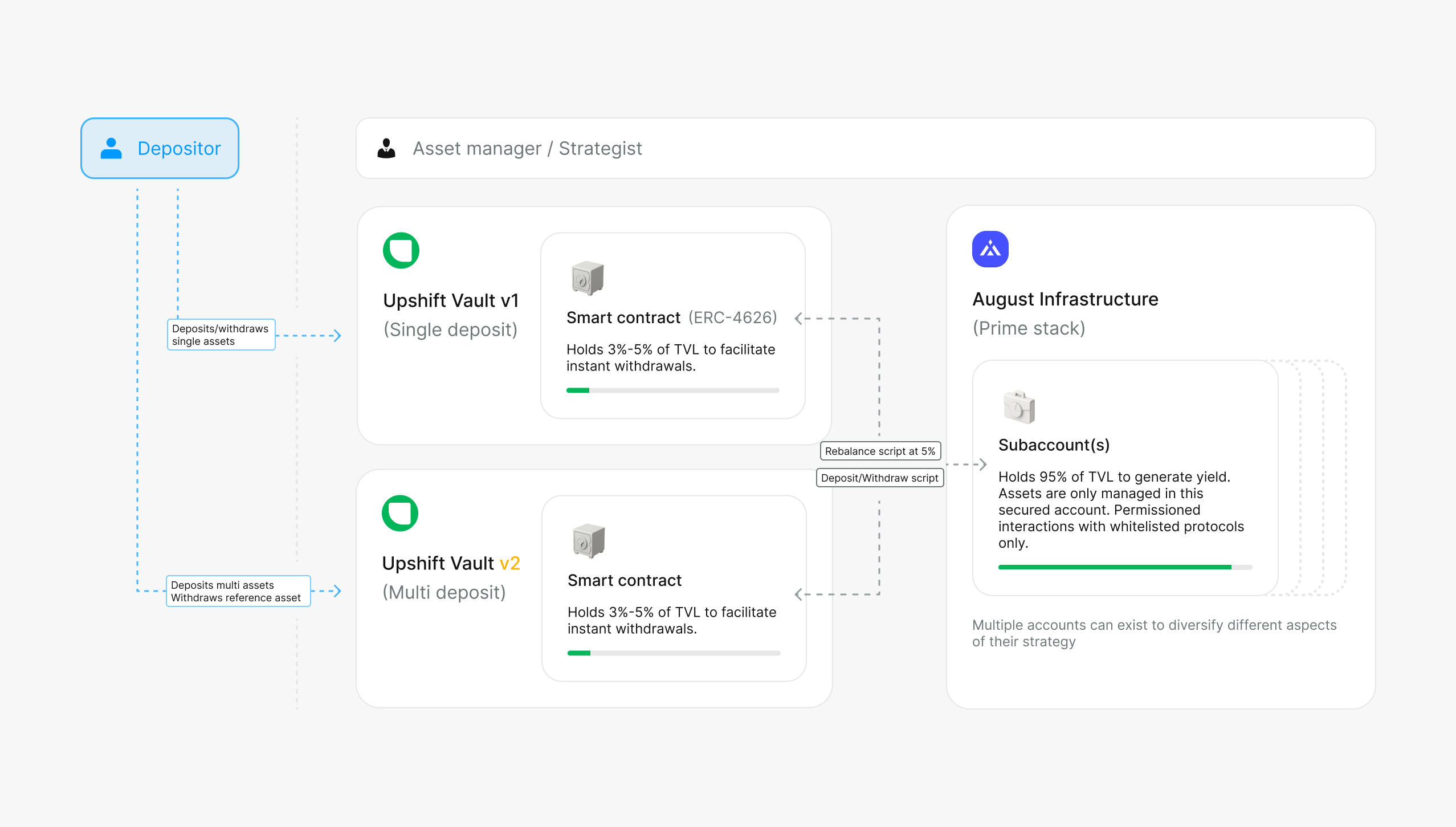The image size is (1456, 827).
Task: Click the green Upshift Vault v1 logo
Action: tap(401, 250)
